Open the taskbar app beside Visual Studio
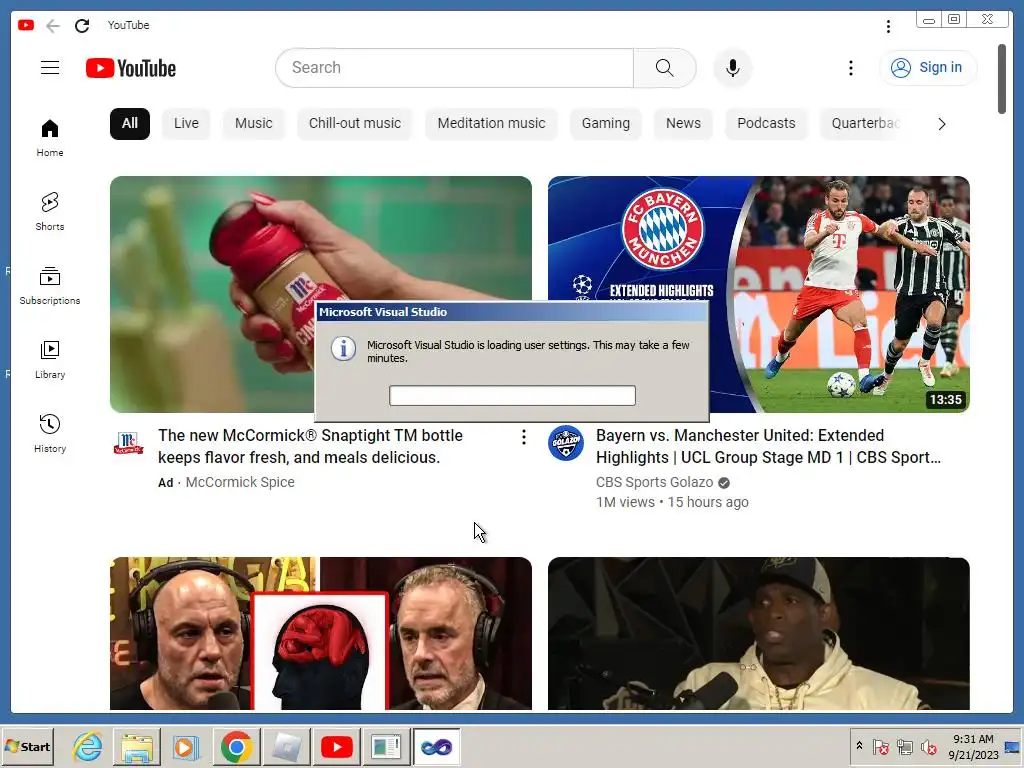The height and width of the screenshot is (768, 1024). (x=386, y=746)
